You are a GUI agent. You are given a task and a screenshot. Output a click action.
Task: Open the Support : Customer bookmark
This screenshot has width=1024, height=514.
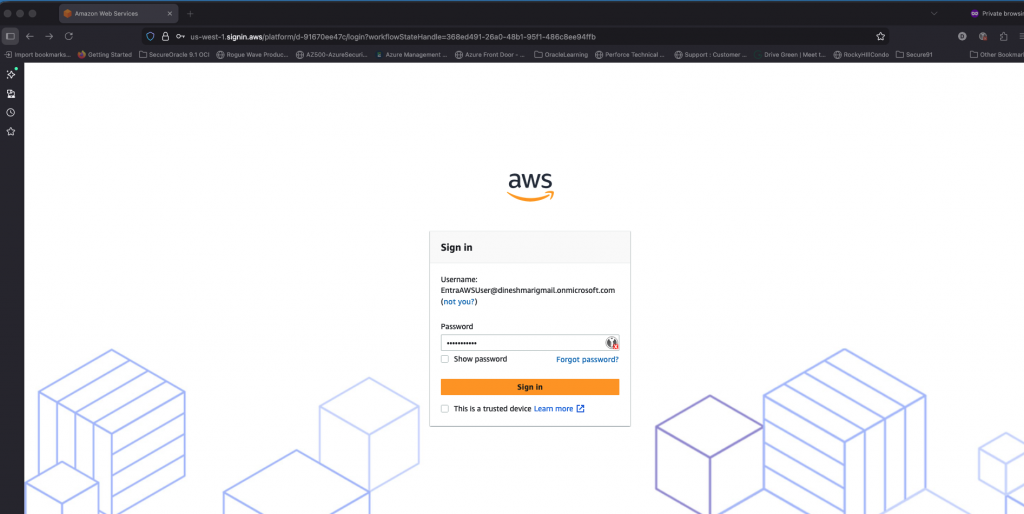(711, 55)
